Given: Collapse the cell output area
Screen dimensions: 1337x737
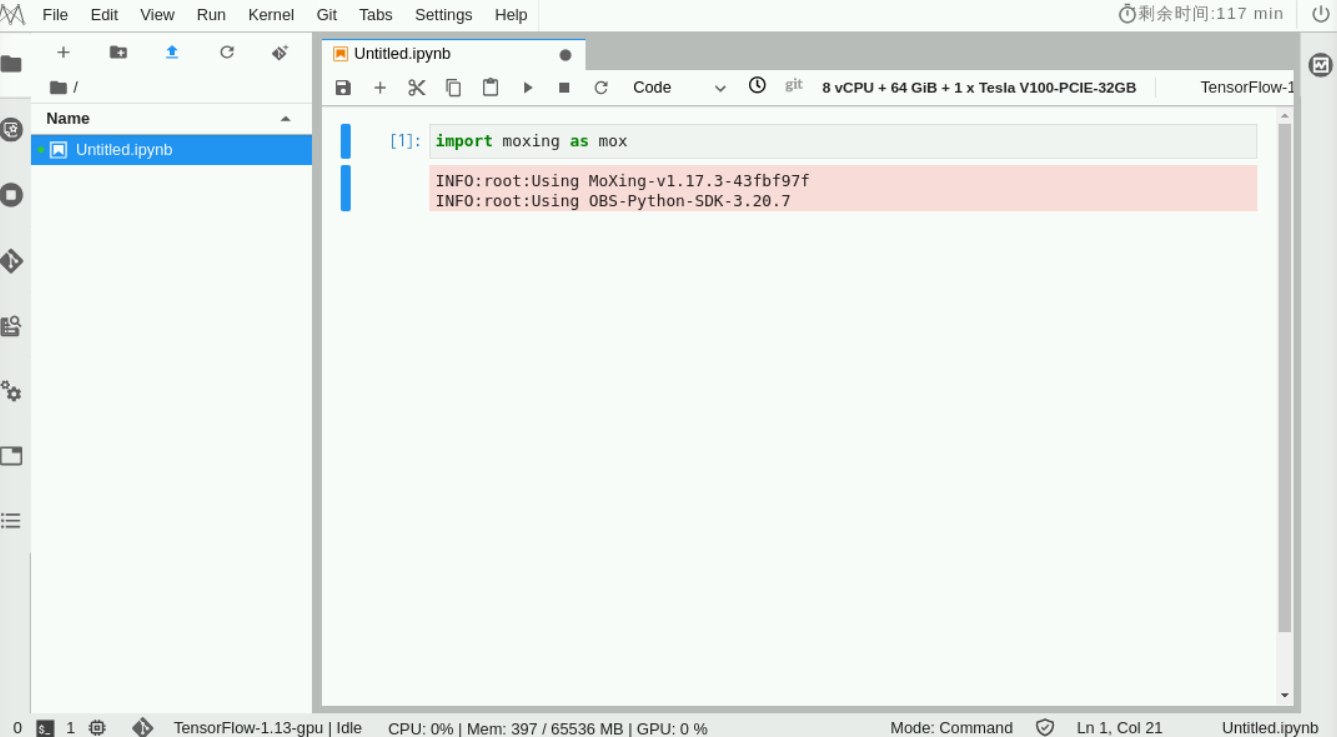Looking at the screenshot, I should click(x=346, y=188).
